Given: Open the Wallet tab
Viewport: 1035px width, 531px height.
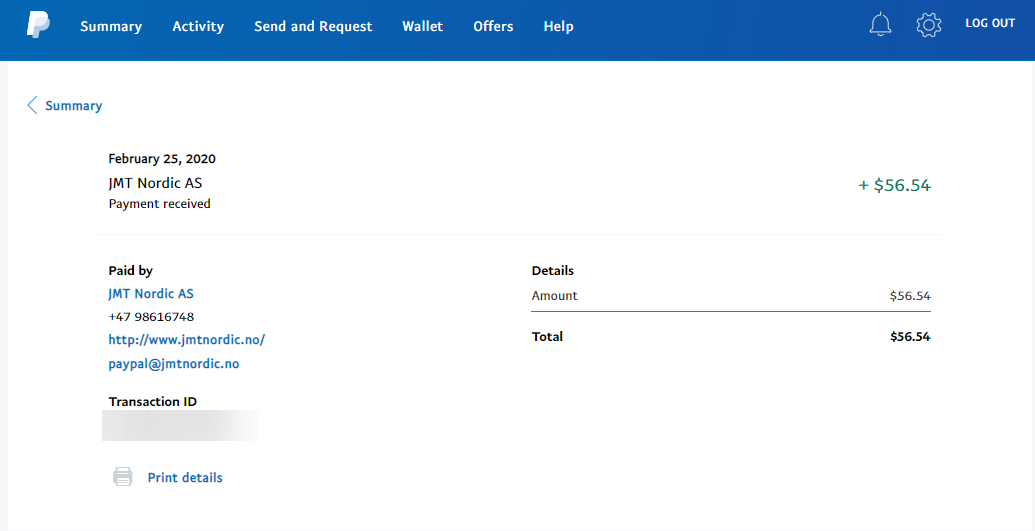Looking at the screenshot, I should pyautogui.click(x=422, y=26).
